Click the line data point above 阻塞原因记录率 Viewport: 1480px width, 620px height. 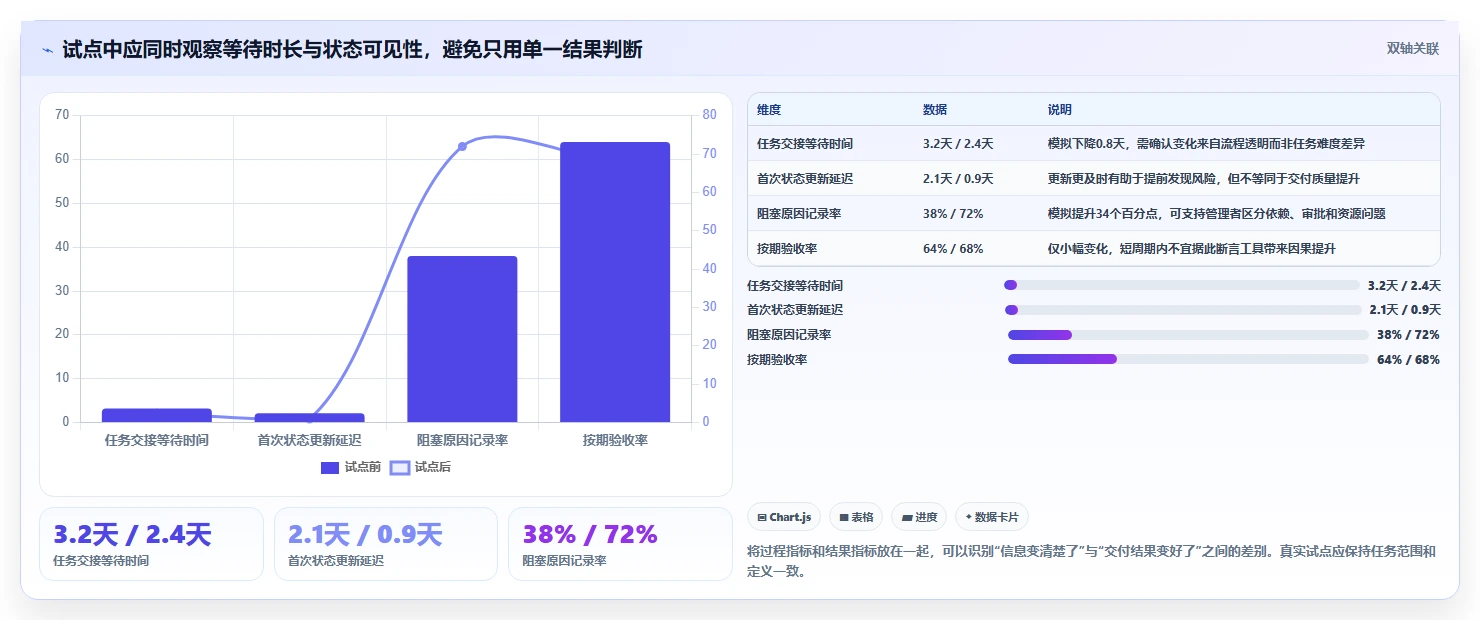pyautogui.click(x=462, y=146)
